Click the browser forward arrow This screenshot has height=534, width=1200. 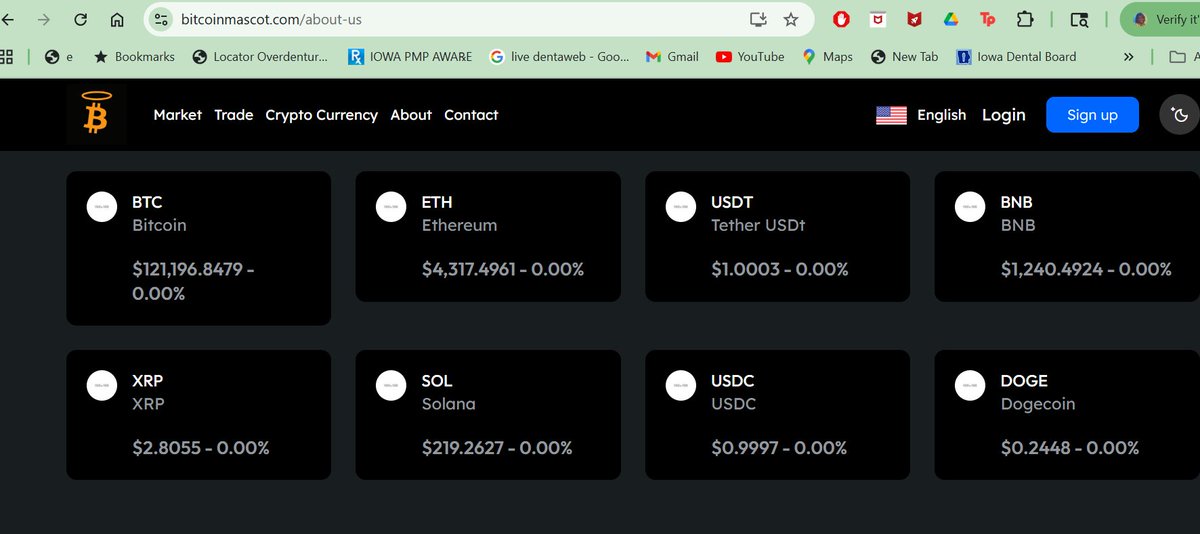[x=43, y=19]
